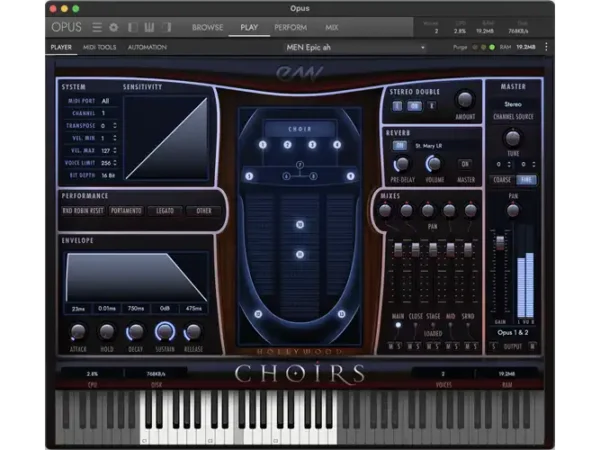600x450 pixels.
Task: Toggle the right sidebar panel icon
Action: point(166,27)
